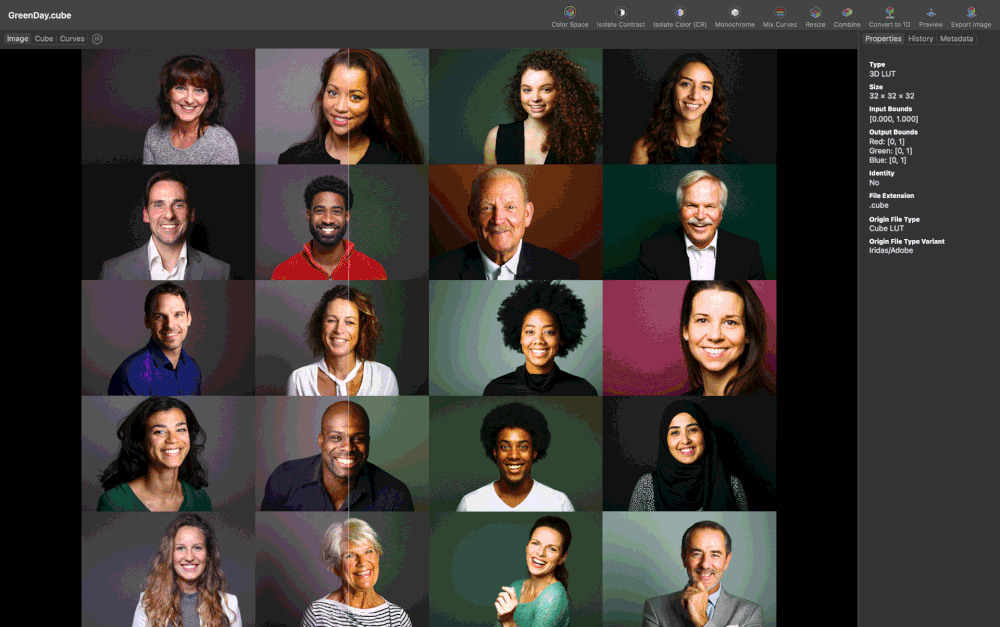
Task: Click the hexagon icon beside Curves tab
Action: point(97,39)
